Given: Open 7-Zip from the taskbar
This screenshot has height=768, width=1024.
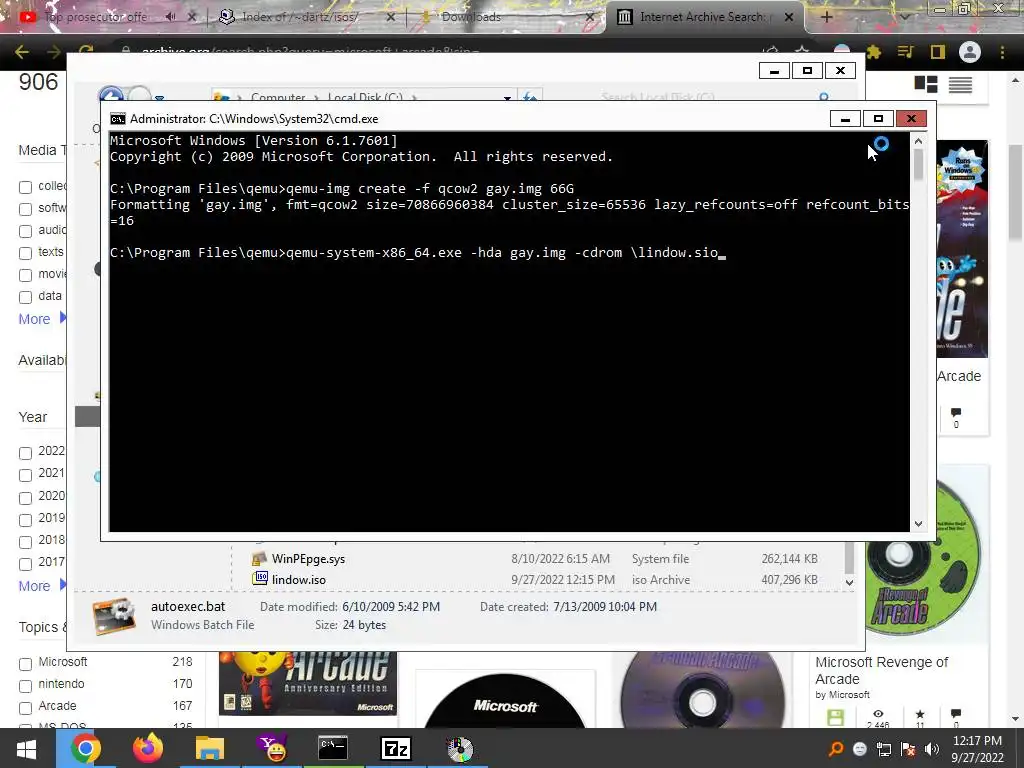Looking at the screenshot, I should [396, 748].
